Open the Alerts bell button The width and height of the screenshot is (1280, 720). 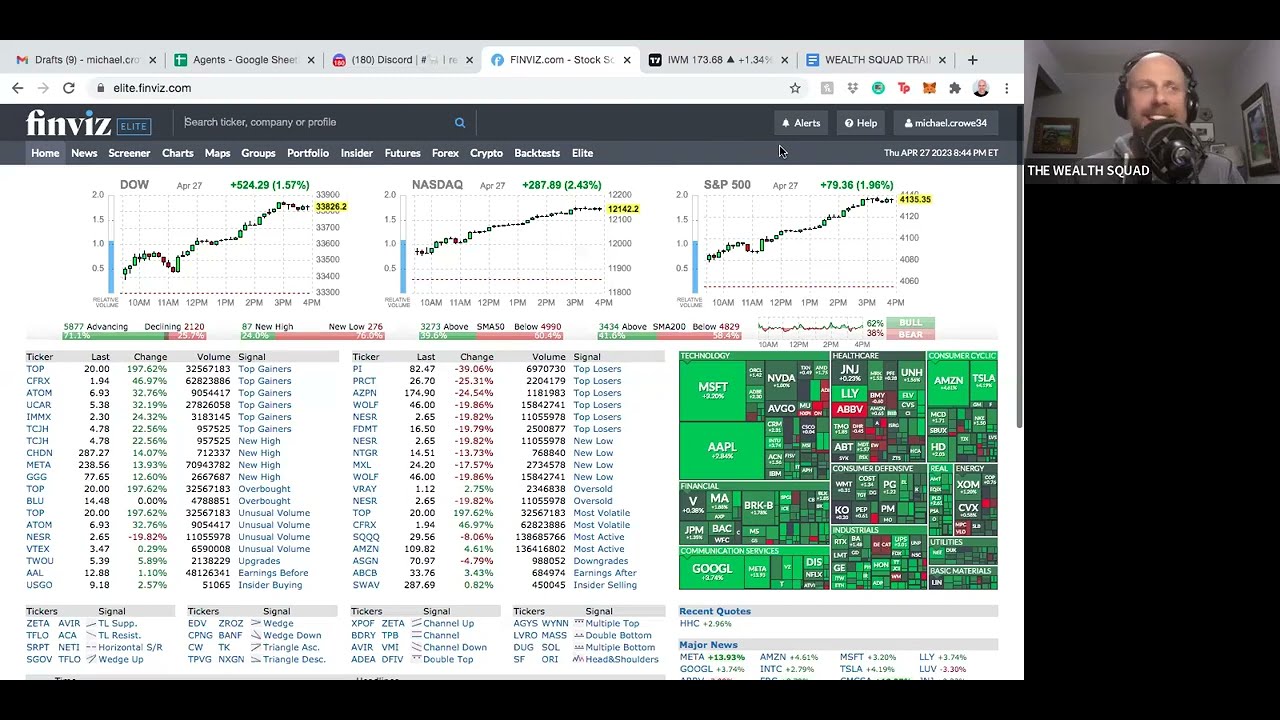pos(801,123)
